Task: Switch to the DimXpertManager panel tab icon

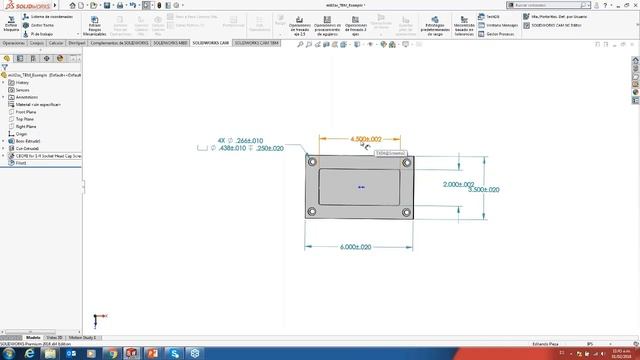Action: 47,59
